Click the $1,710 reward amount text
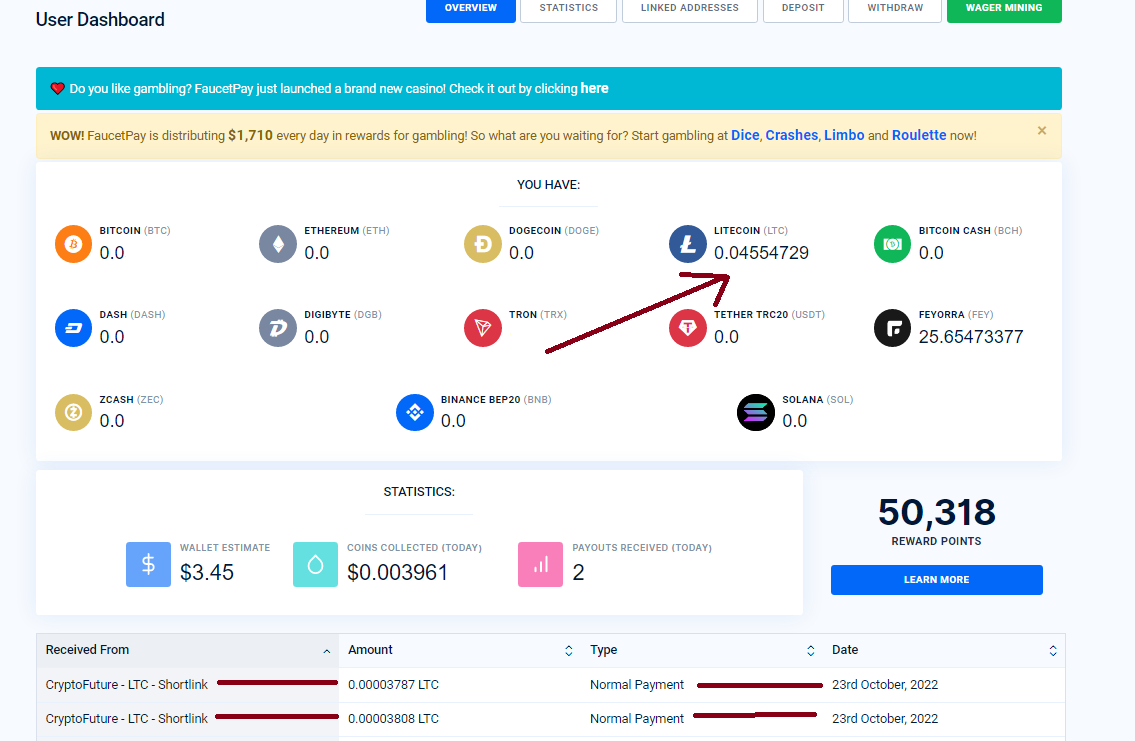 250,135
